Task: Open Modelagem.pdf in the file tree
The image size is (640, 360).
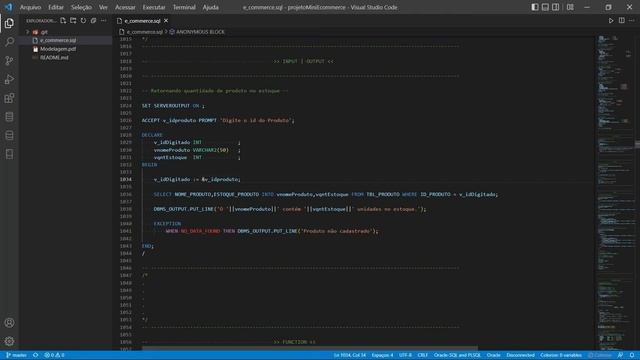Action: (58, 49)
